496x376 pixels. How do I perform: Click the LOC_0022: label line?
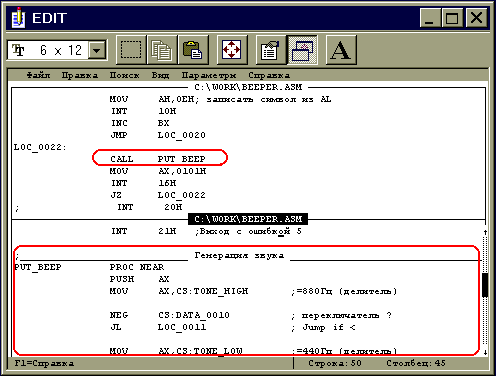pos(40,147)
